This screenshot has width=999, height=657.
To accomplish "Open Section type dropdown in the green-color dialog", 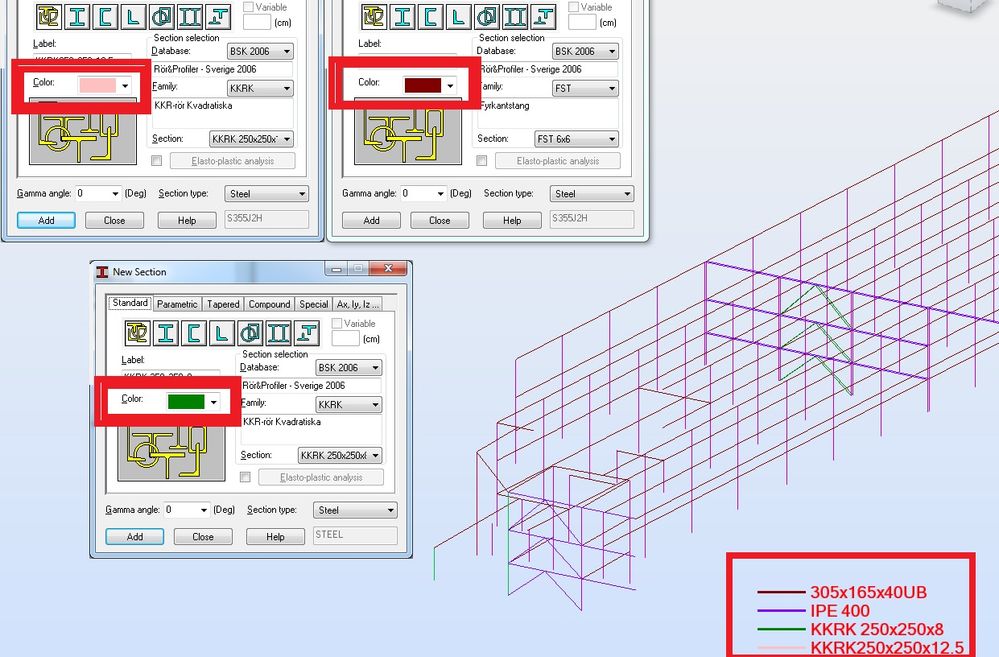I will point(355,510).
